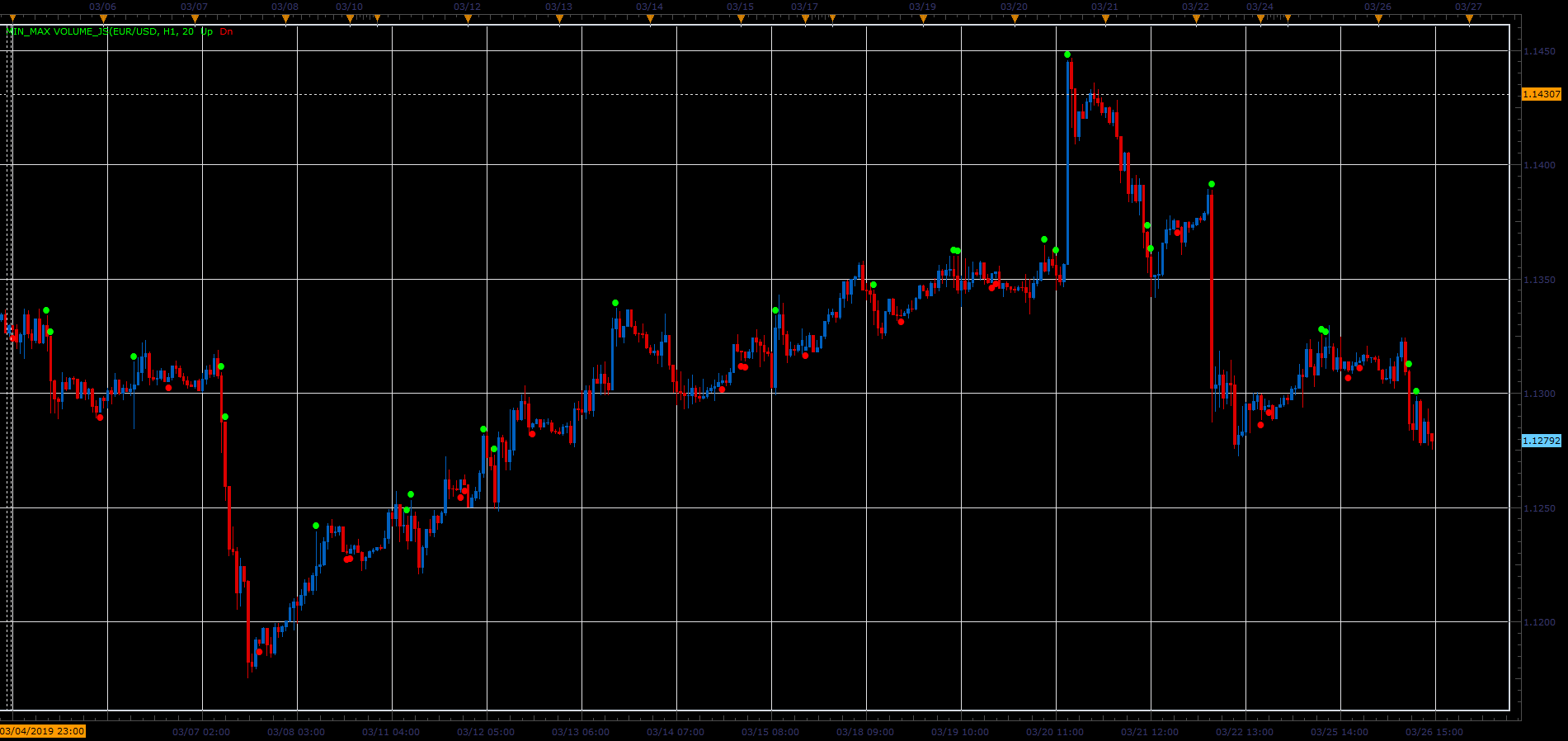Click the 03/17 date label on top axis

(805, 7)
